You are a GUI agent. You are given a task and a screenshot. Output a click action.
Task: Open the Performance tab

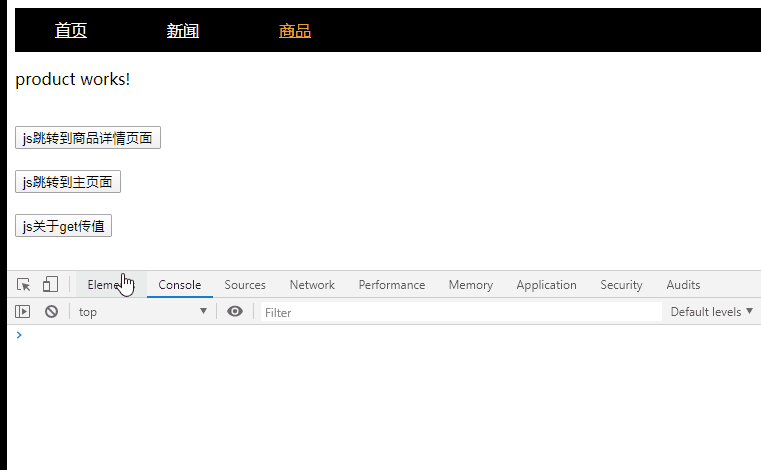pyautogui.click(x=392, y=285)
